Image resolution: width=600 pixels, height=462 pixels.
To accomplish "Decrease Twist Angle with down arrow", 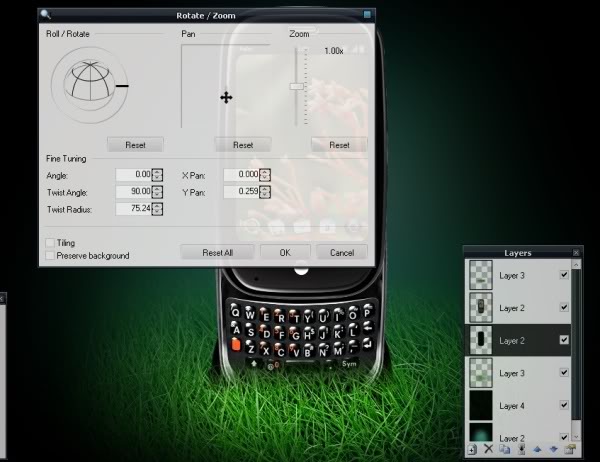I will [157, 195].
